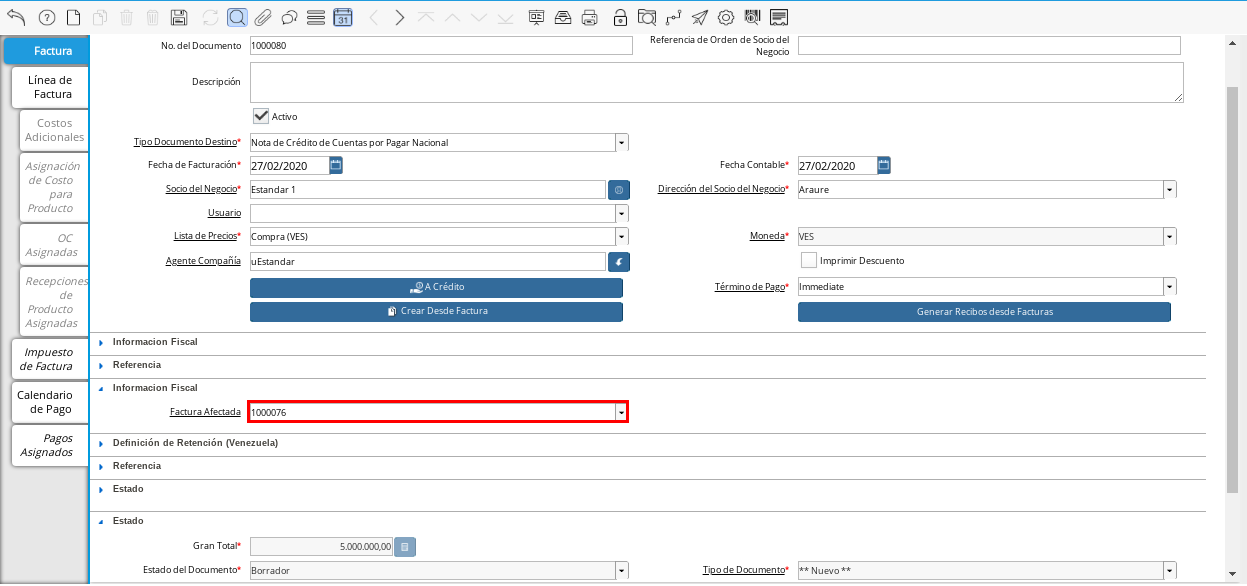This screenshot has height=586, width=1247.
Task: Click the magnifier search record icon
Action: 237,17
